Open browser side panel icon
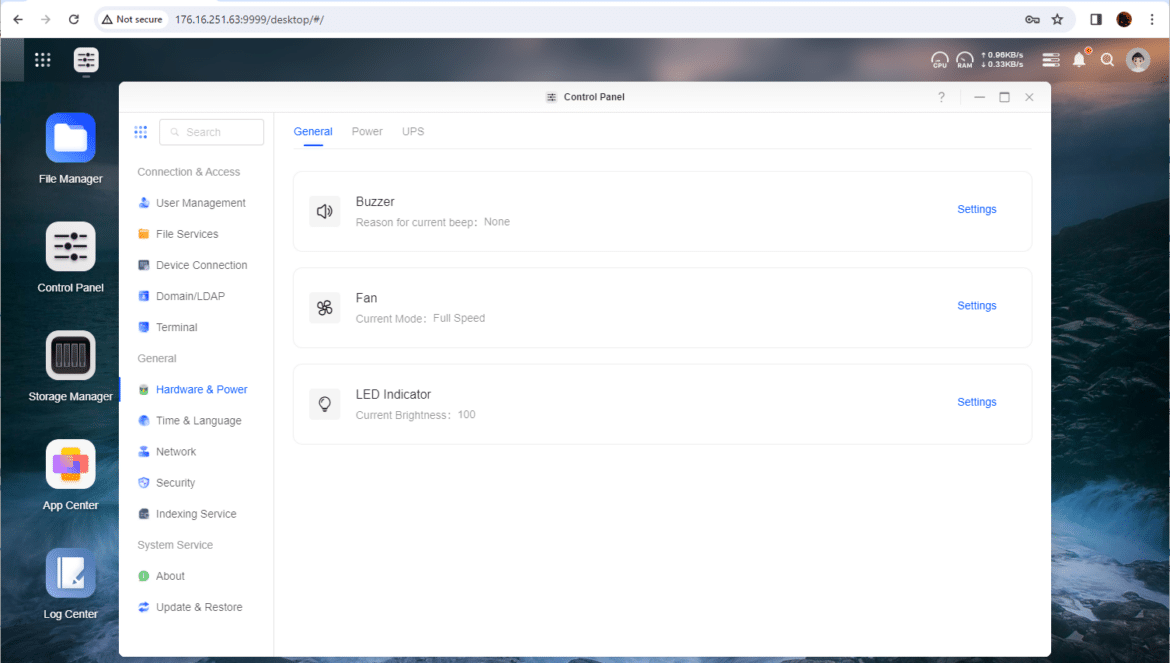This screenshot has height=663, width=1170. [1096, 19]
